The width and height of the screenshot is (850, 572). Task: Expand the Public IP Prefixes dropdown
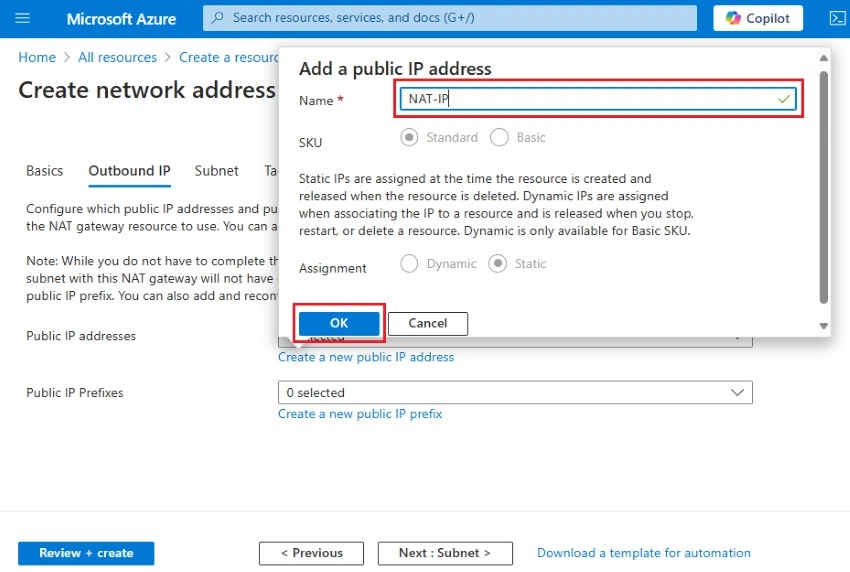click(x=515, y=393)
